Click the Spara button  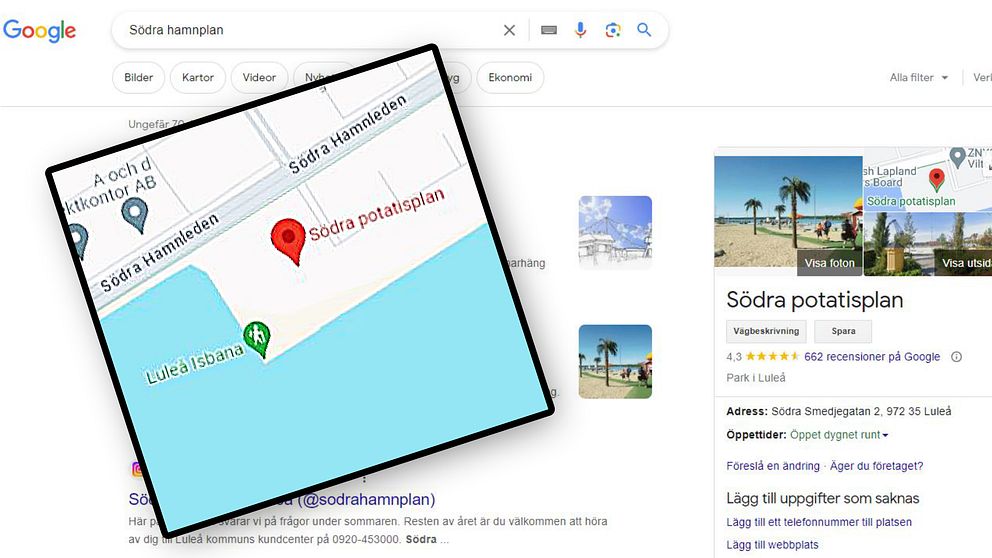[x=843, y=331]
